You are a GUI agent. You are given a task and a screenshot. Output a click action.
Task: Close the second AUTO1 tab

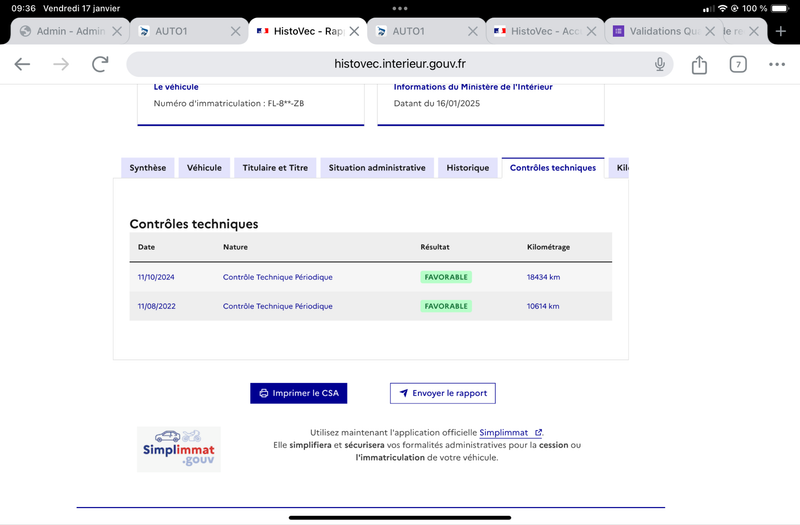[472, 31]
